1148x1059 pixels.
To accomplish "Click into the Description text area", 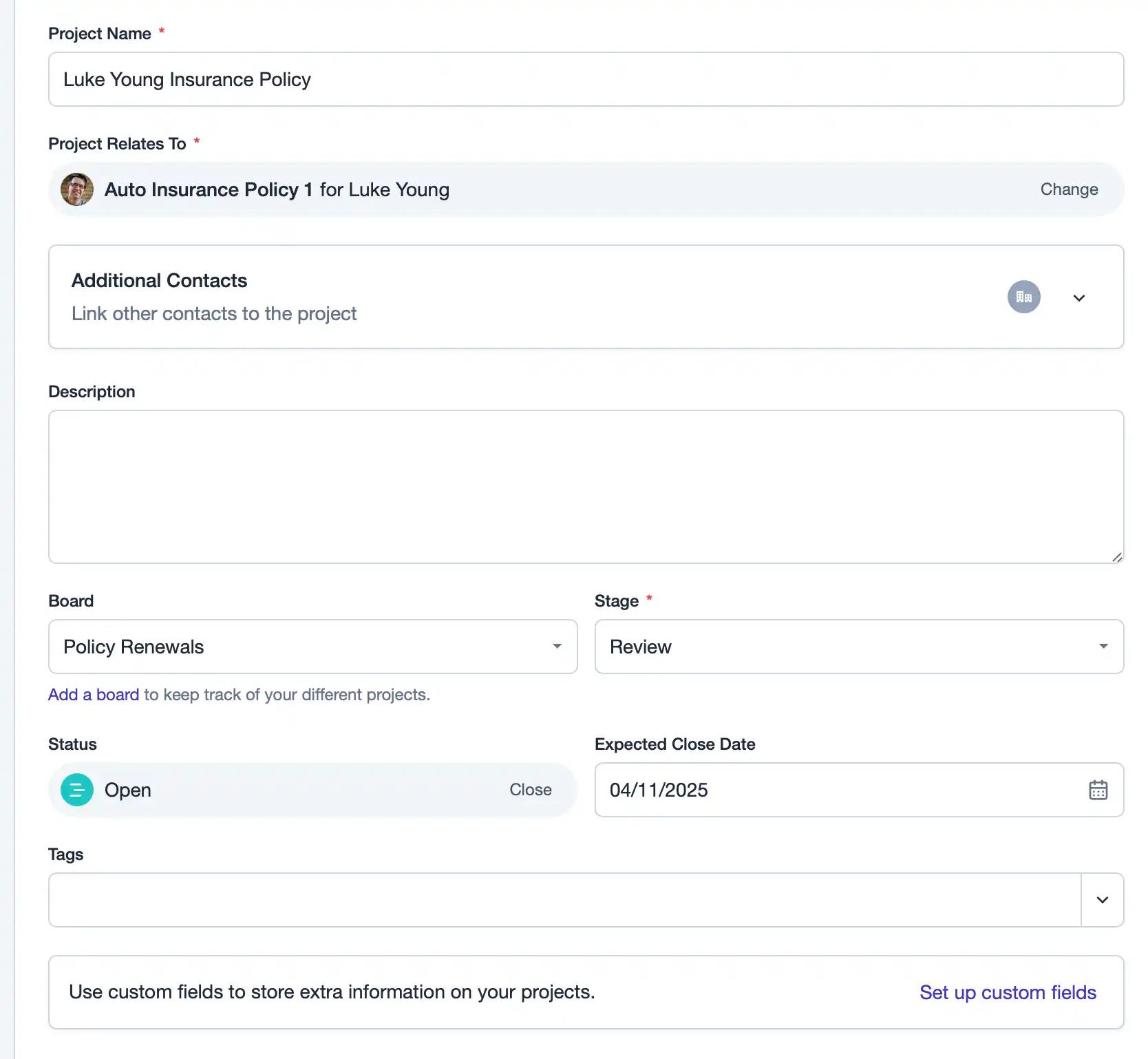I will click(x=586, y=487).
